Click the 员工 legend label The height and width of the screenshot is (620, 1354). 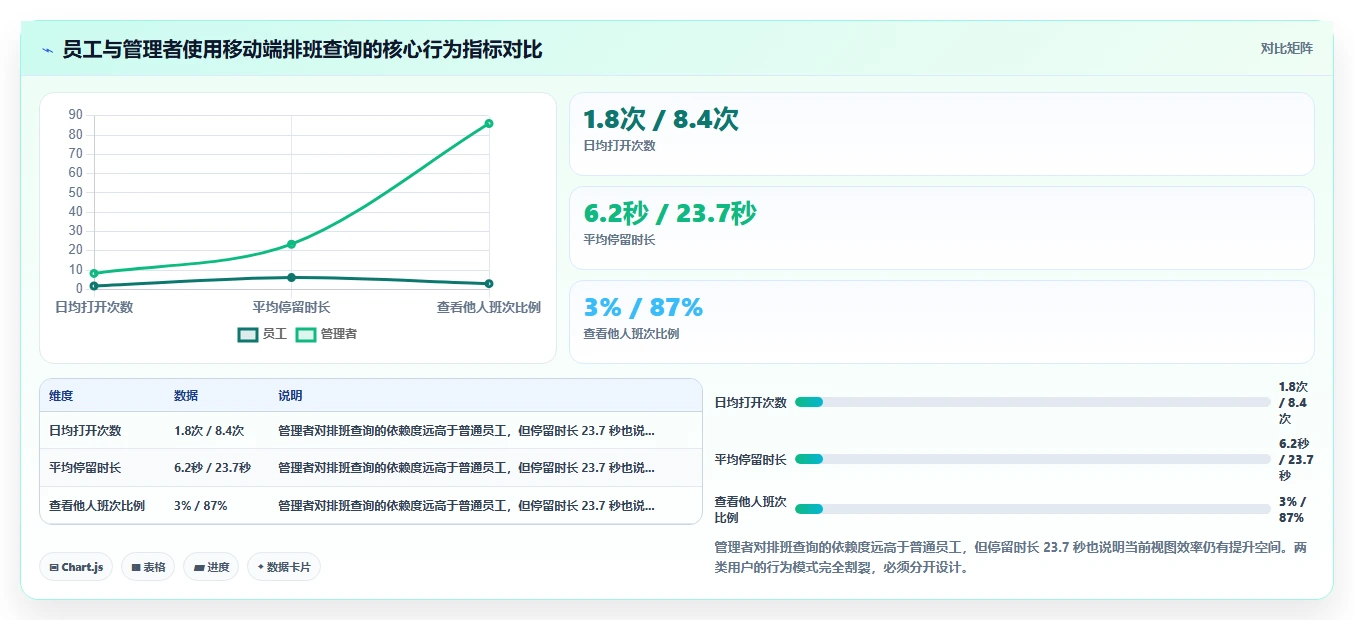click(274, 335)
